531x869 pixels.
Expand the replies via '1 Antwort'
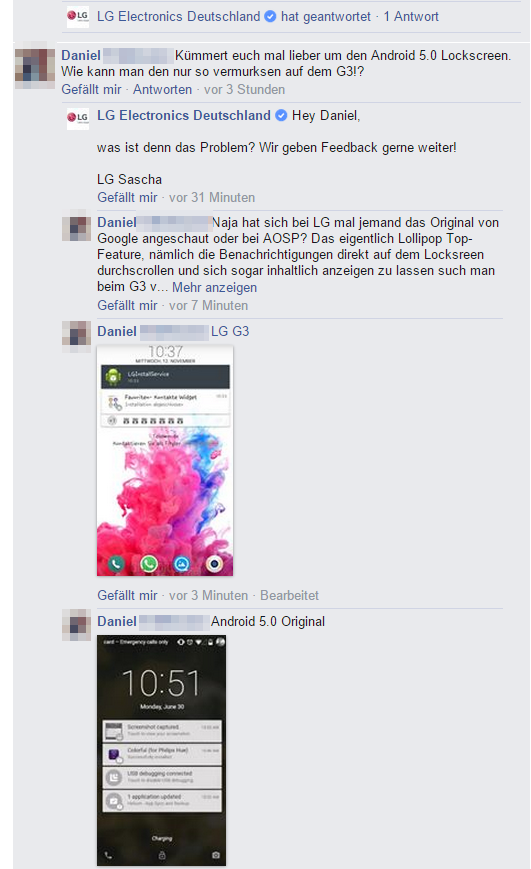411,17
